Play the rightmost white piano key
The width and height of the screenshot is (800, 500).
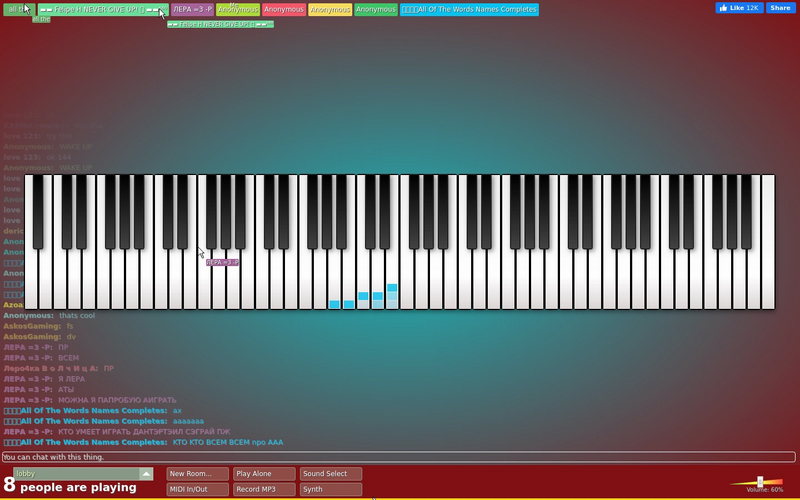point(768,242)
